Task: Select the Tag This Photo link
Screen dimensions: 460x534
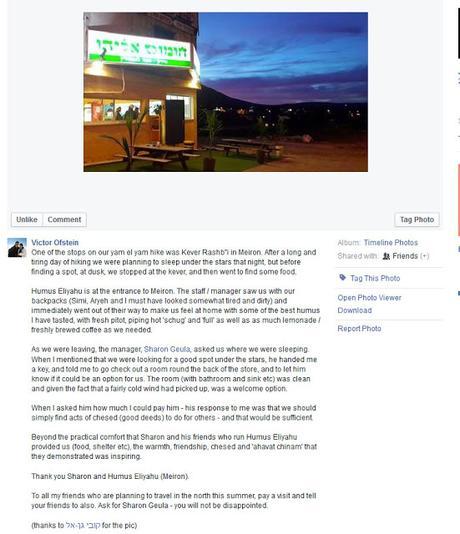Action: click(x=375, y=278)
